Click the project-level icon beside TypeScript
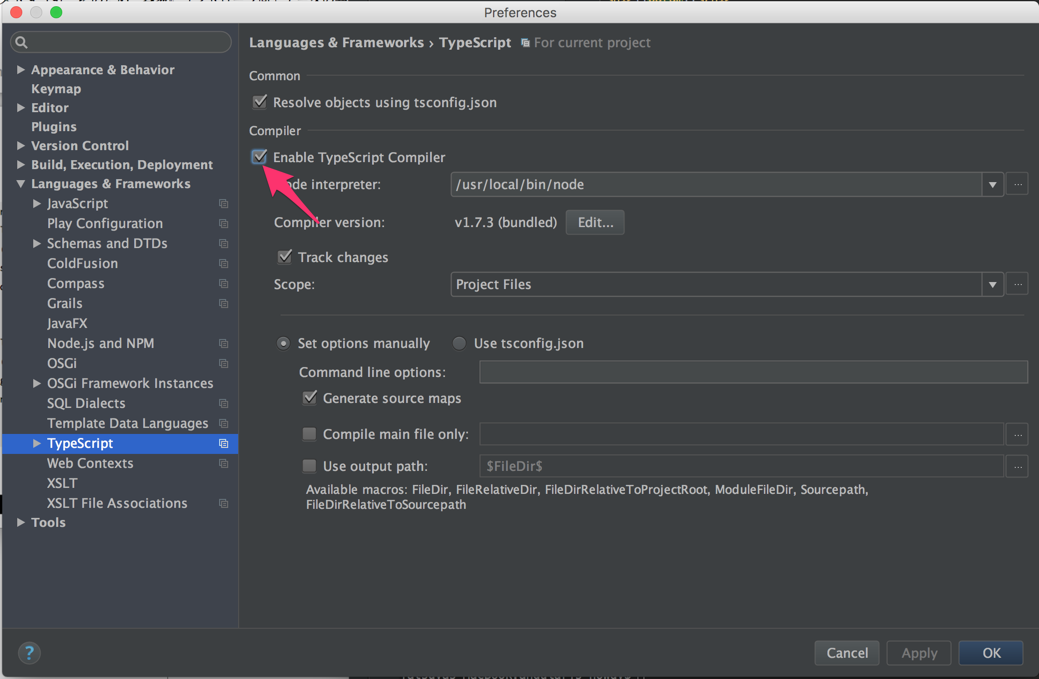Viewport: 1039px width, 679px height. [223, 444]
